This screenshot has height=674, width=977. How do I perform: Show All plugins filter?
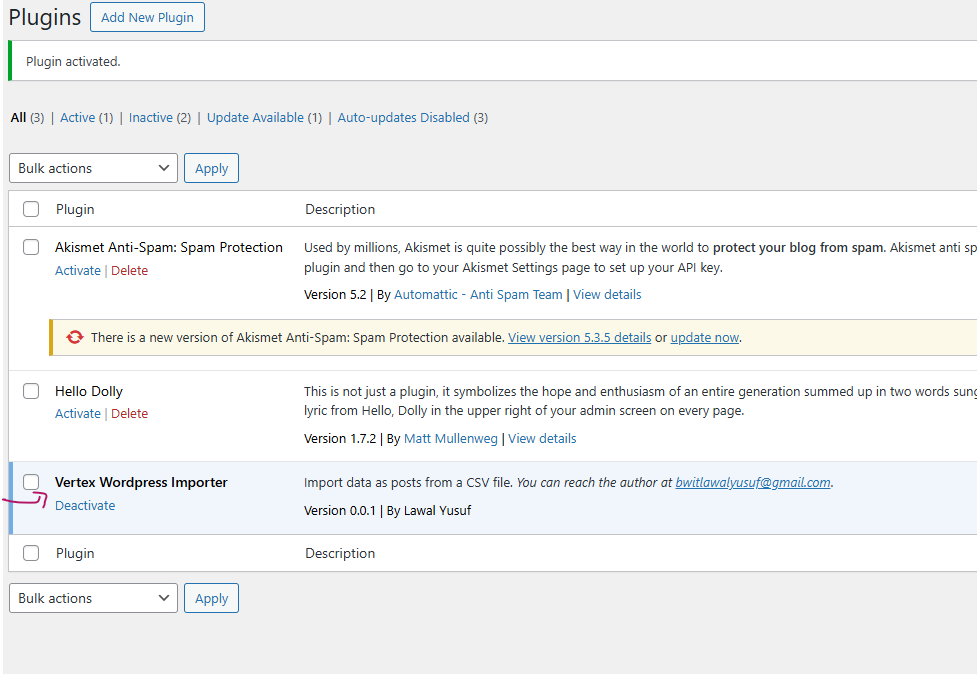19,118
